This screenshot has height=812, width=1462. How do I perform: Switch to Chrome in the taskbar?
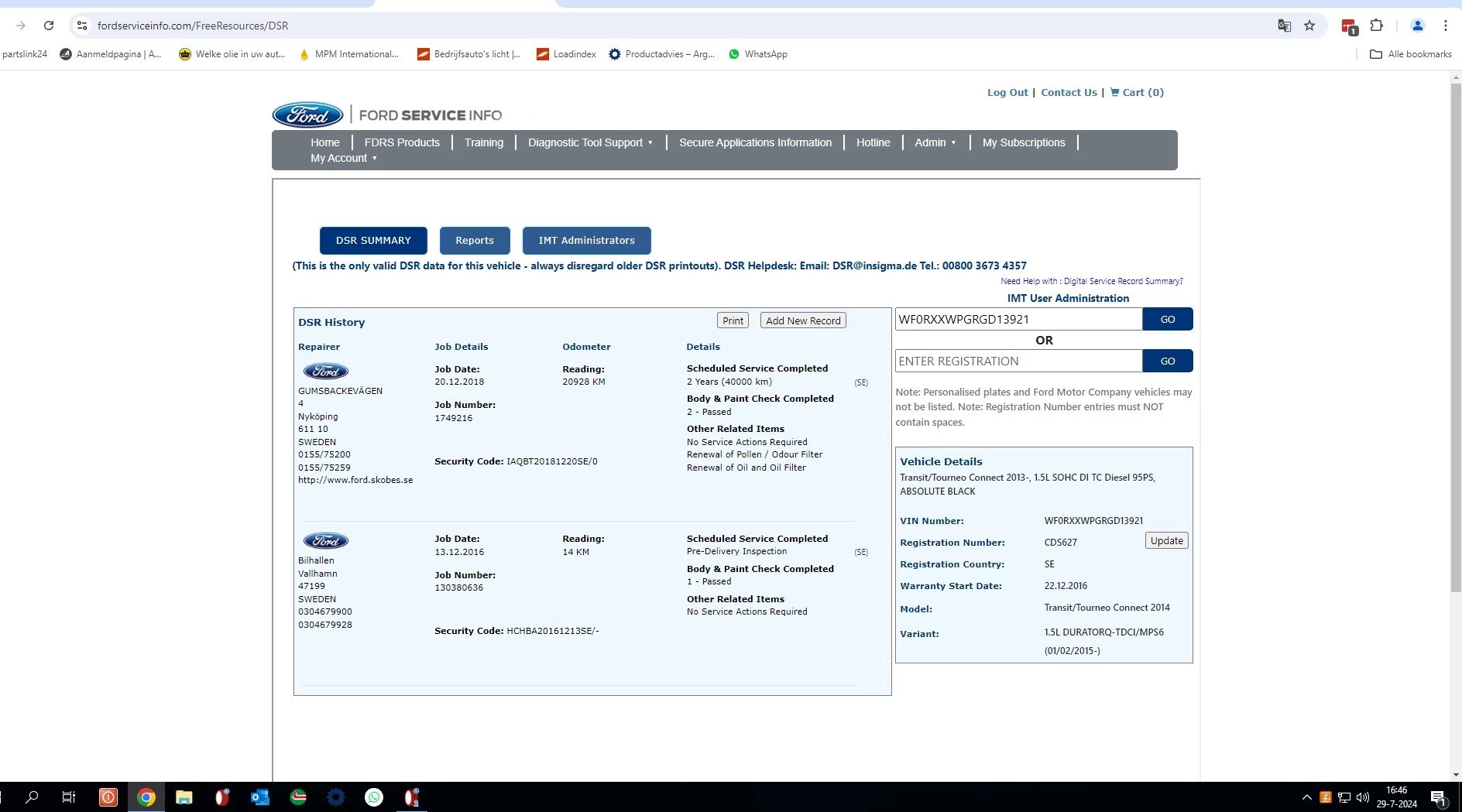146,797
